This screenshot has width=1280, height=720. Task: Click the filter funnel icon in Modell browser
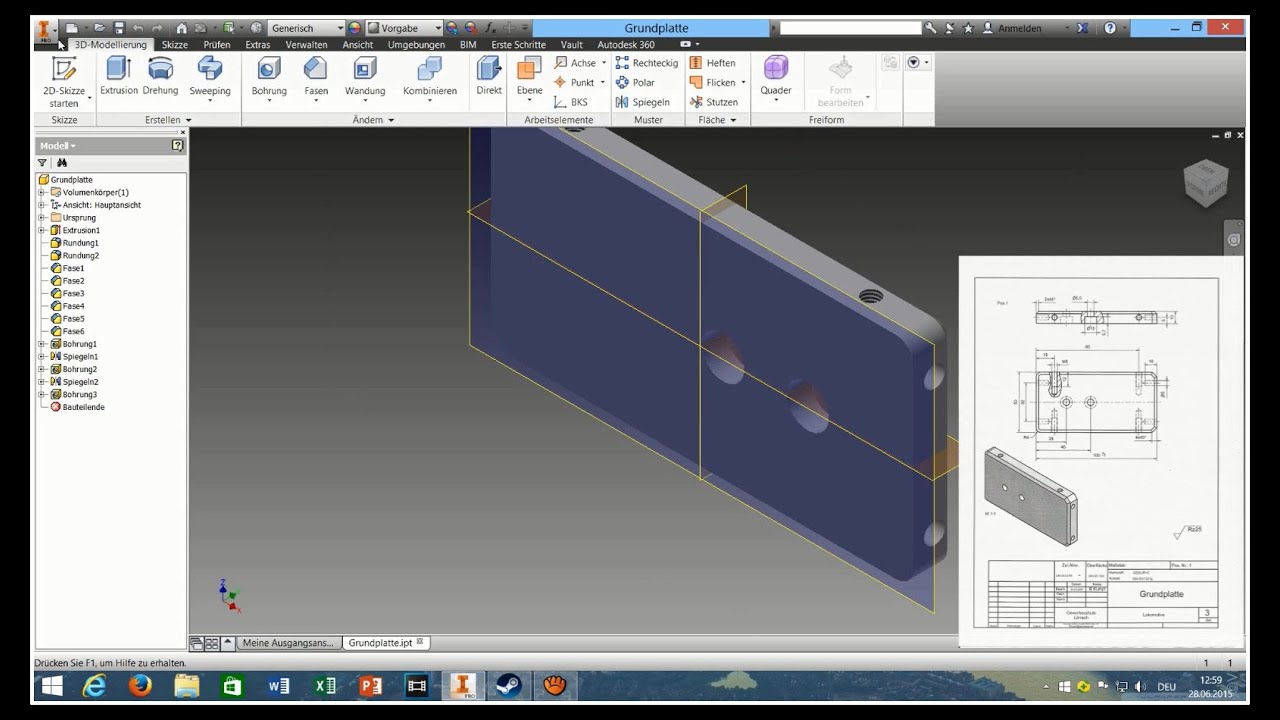pyautogui.click(x=42, y=162)
